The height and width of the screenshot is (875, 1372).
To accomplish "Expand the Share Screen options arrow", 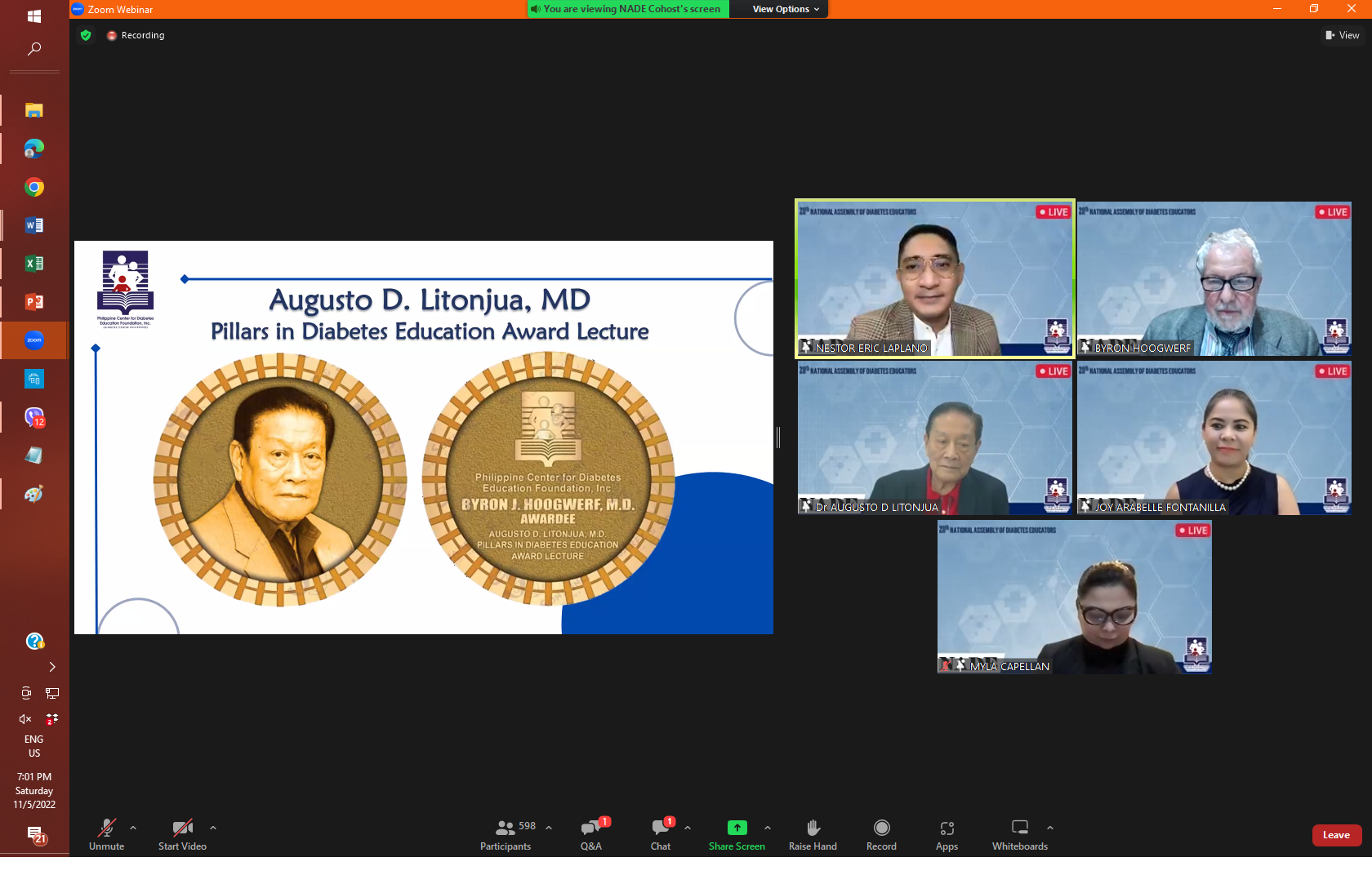I will pyautogui.click(x=768, y=828).
